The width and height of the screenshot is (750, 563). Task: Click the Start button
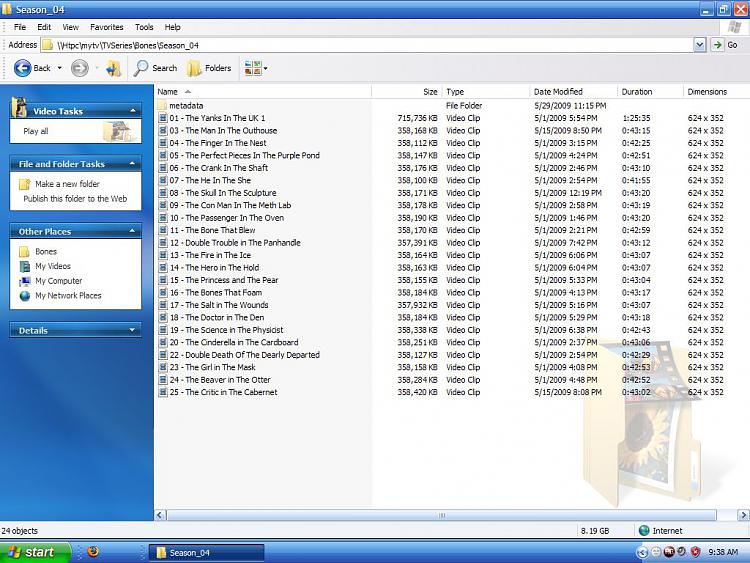click(x=35, y=552)
